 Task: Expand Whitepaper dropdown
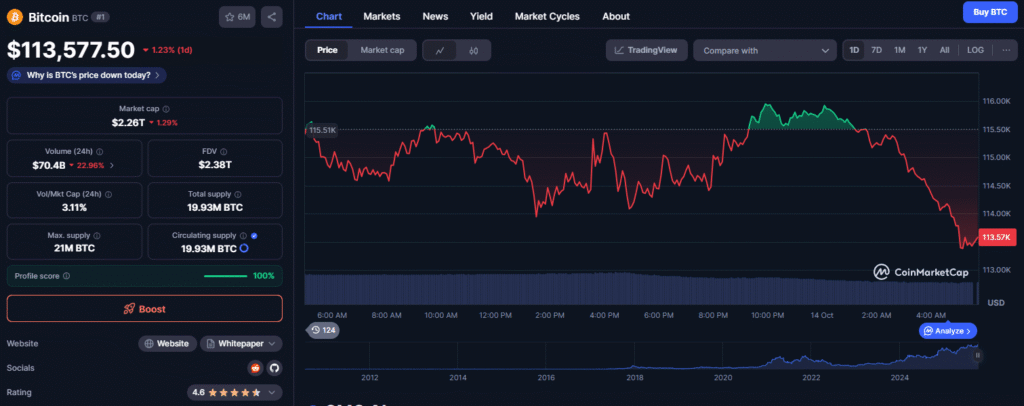[x=242, y=343]
